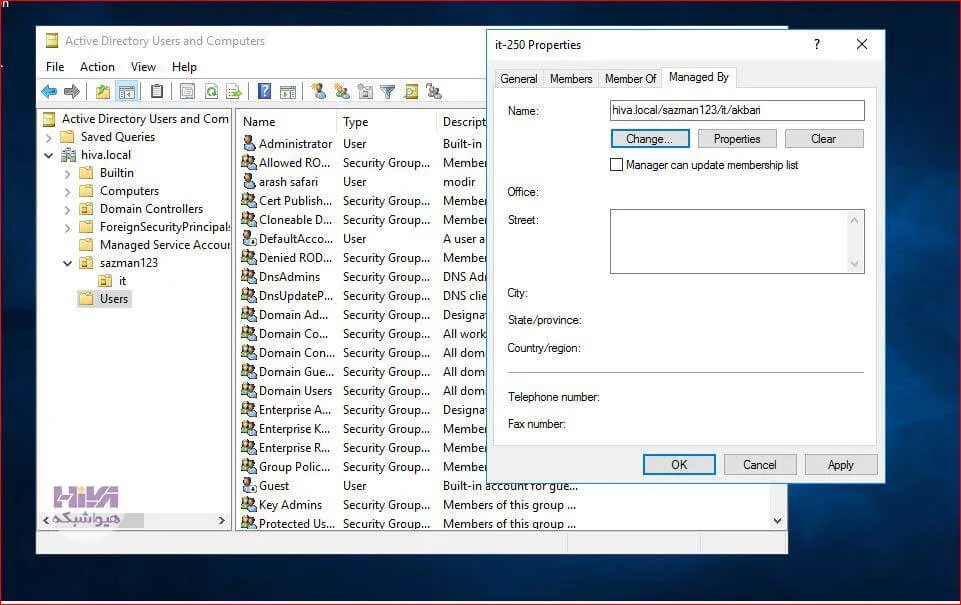Select the Managed By tab
961x605 pixels.
pyautogui.click(x=699, y=77)
